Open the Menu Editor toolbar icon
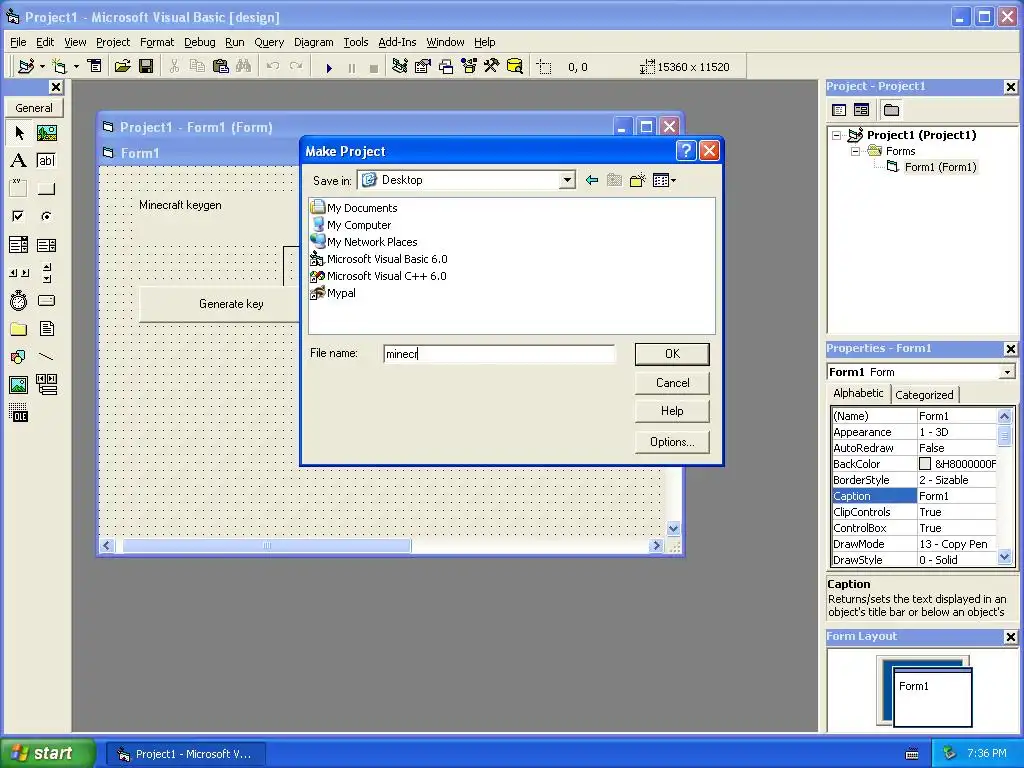Viewport: 1024px width, 768px height. coord(95,67)
